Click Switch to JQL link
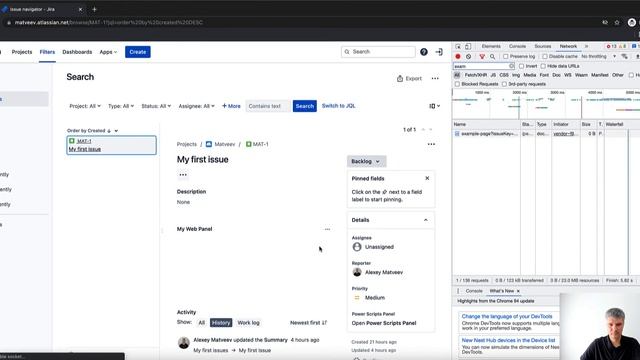640x360 pixels. (x=338, y=106)
